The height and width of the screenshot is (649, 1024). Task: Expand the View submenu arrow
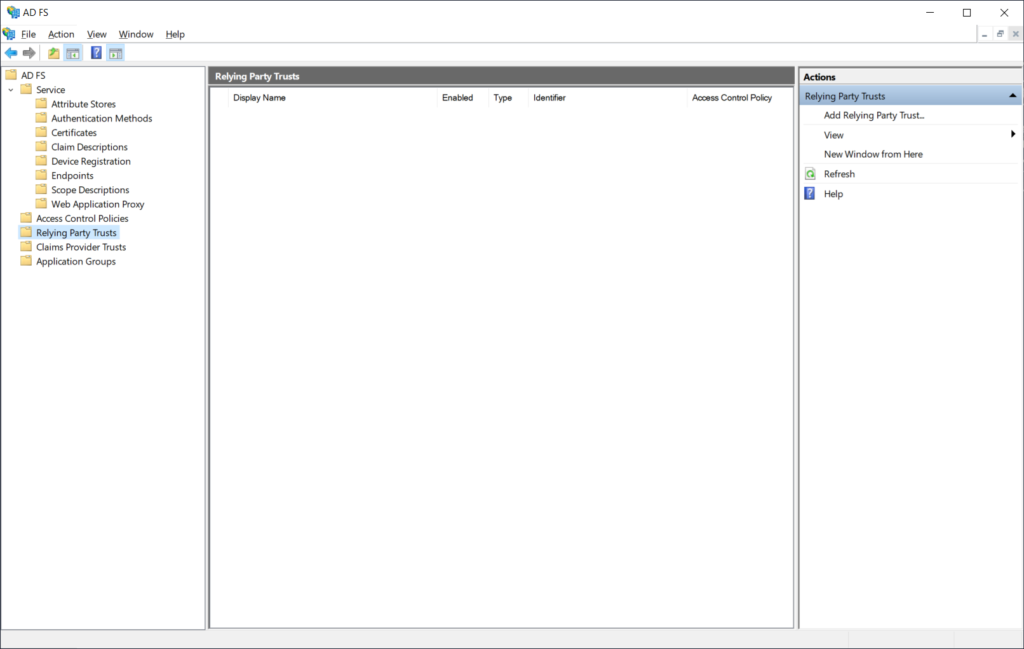(x=1013, y=134)
